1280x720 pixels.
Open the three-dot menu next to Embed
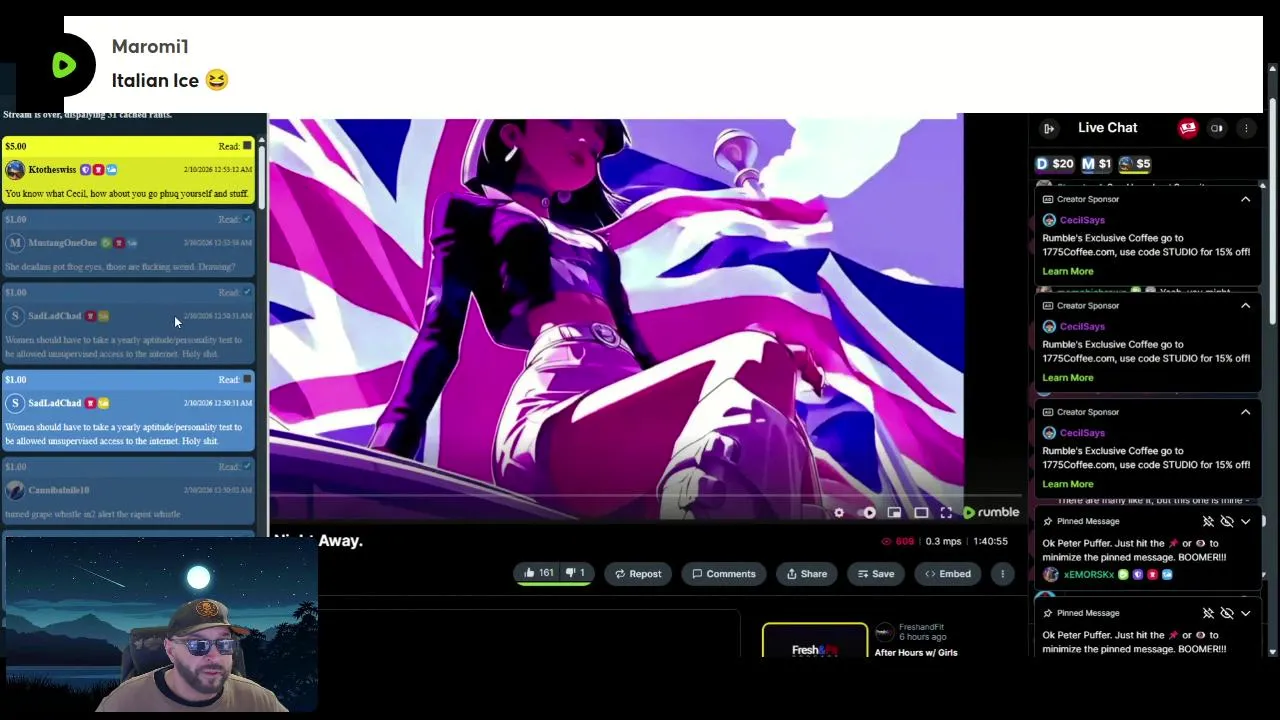tap(1002, 574)
